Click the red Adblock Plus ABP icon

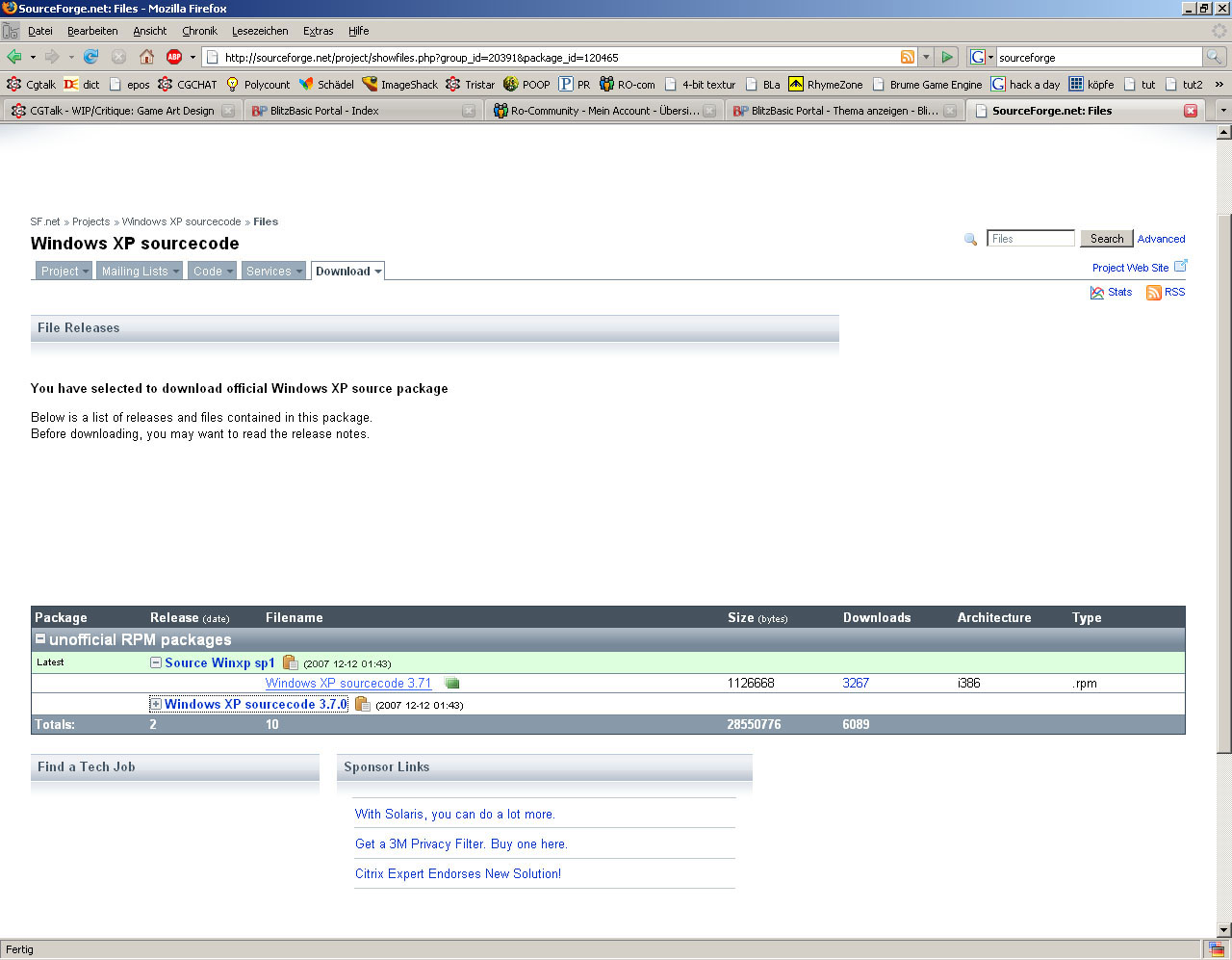[x=174, y=57]
